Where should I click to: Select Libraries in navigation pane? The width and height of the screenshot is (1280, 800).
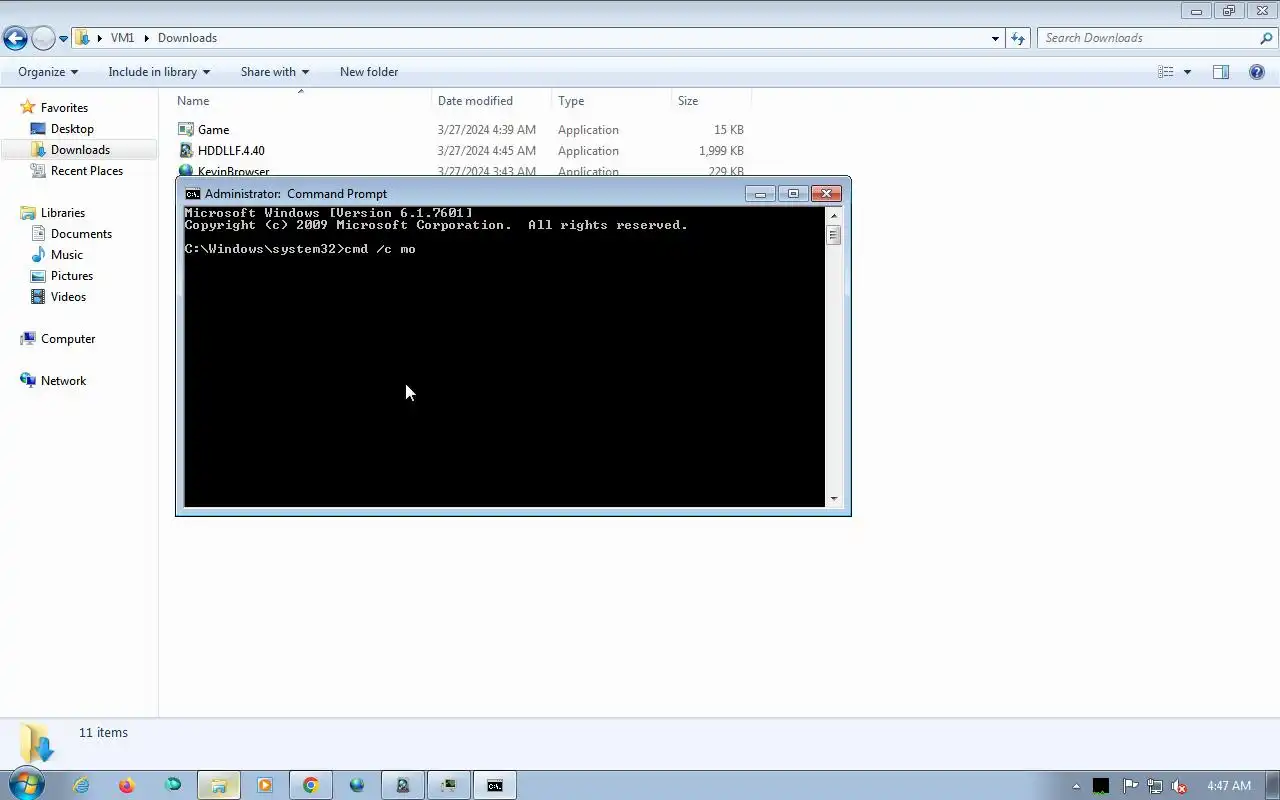[x=63, y=213]
